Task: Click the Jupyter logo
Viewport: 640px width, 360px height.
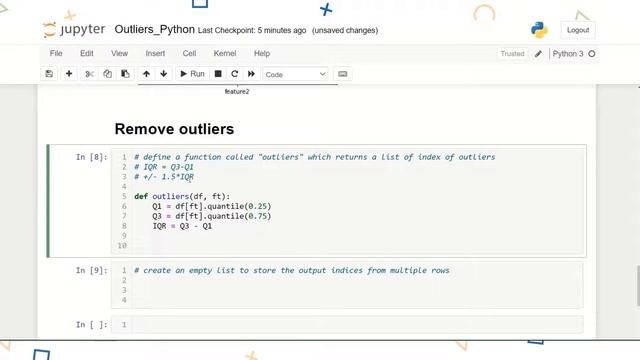Action: click(74, 30)
